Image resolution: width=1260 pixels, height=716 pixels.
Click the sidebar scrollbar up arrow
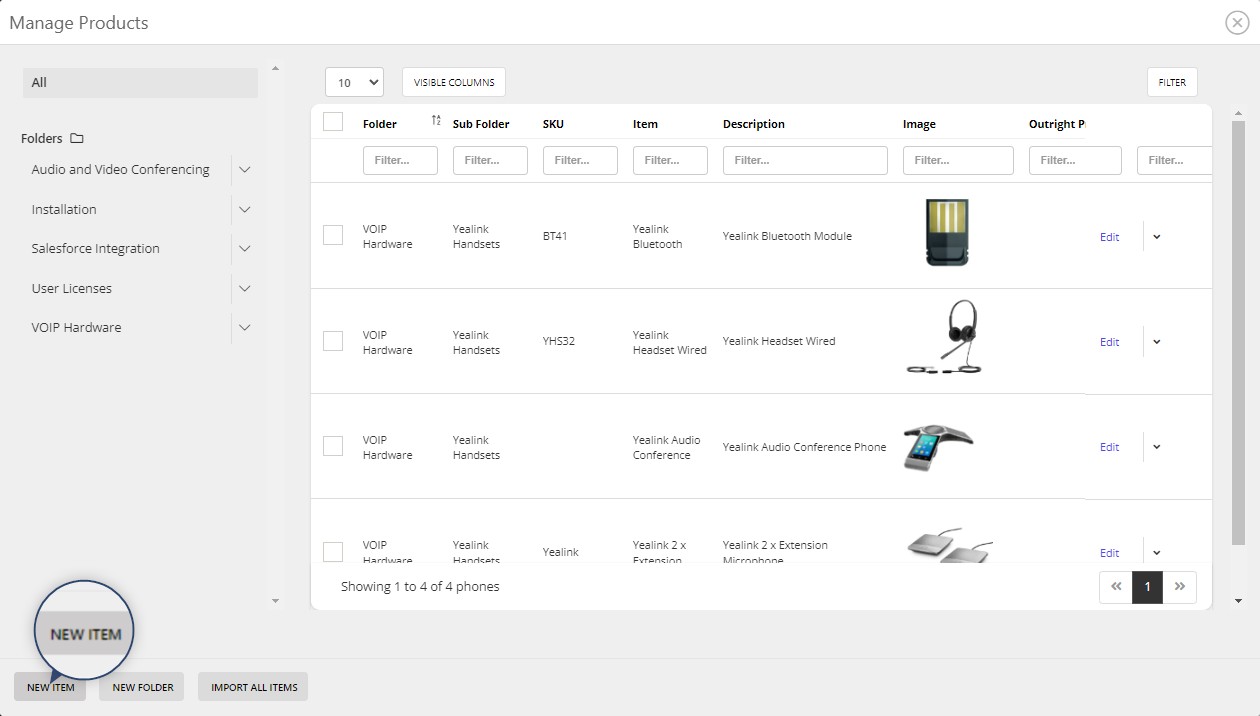coord(275,68)
